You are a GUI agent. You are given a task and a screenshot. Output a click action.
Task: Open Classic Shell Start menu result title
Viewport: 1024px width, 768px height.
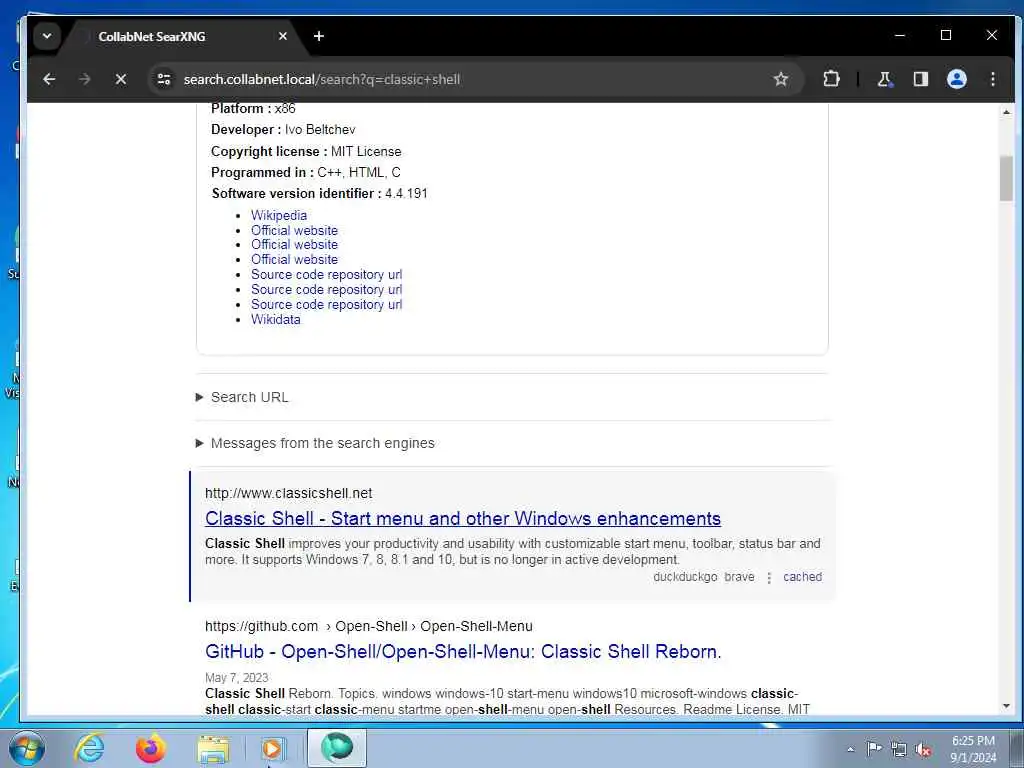click(462, 519)
